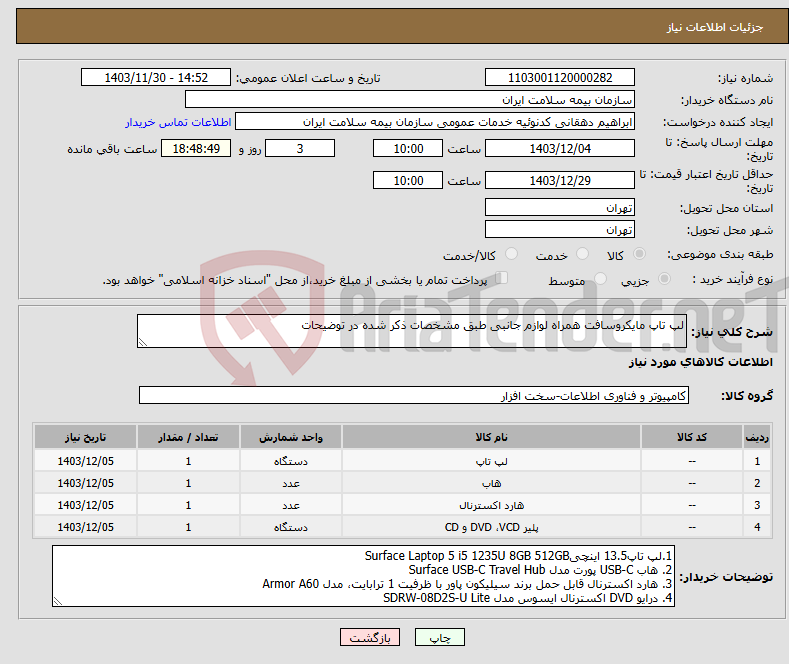This screenshot has height=664, width=789.
Task: Click the بازگشت (back) button
Action: click(370, 637)
